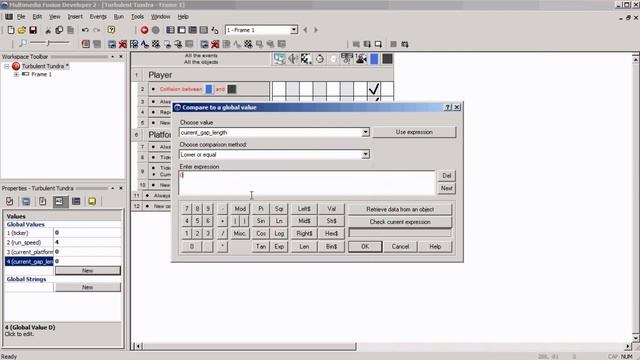Viewport: 640px width, 360px height.
Task: Click the Del button beside expression
Action: tap(447, 176)
